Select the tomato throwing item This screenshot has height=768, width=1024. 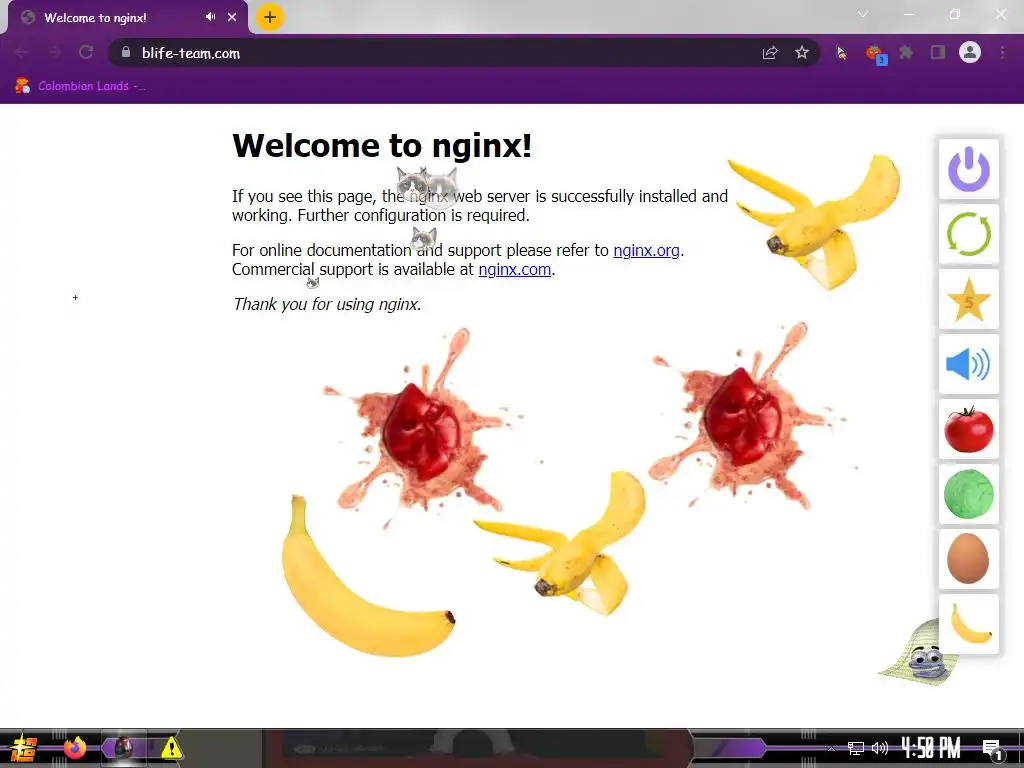pos(968,429)
